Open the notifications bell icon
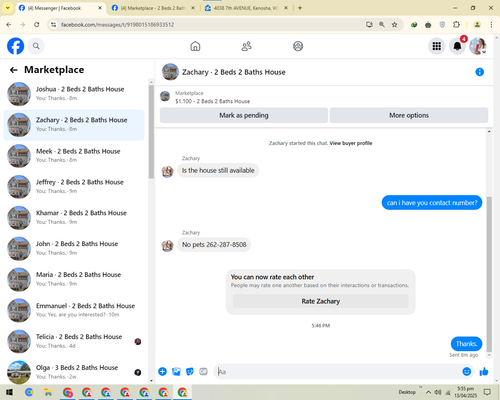The width and height of the screenshot is (500, 400). 457,46
